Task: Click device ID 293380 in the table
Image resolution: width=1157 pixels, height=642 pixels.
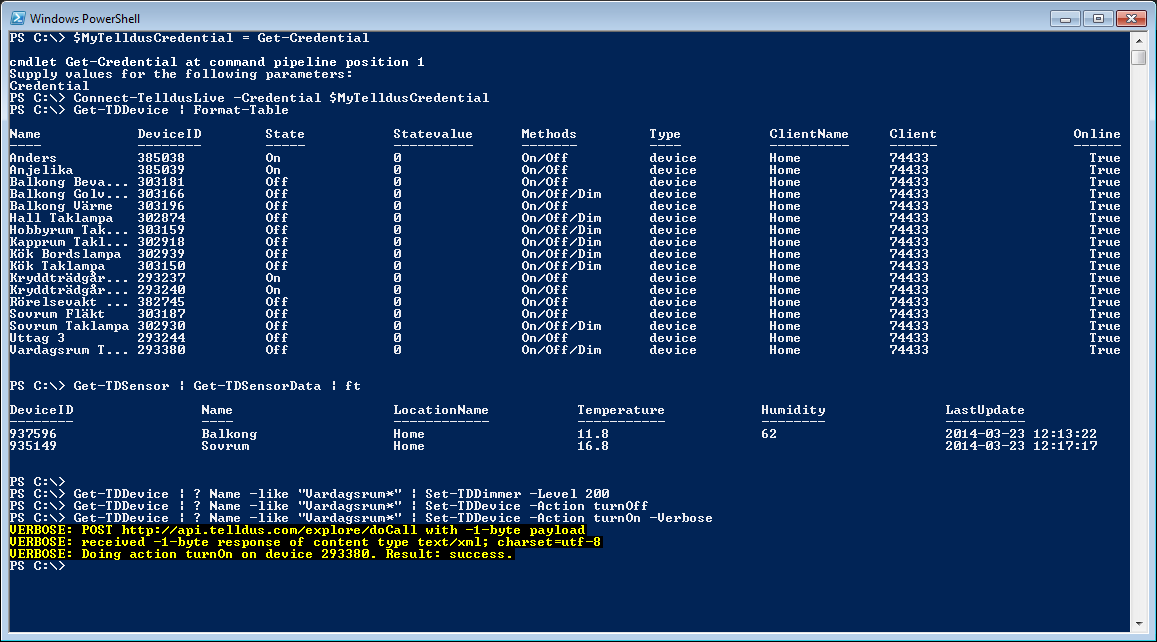Action: tap(161, 350)
